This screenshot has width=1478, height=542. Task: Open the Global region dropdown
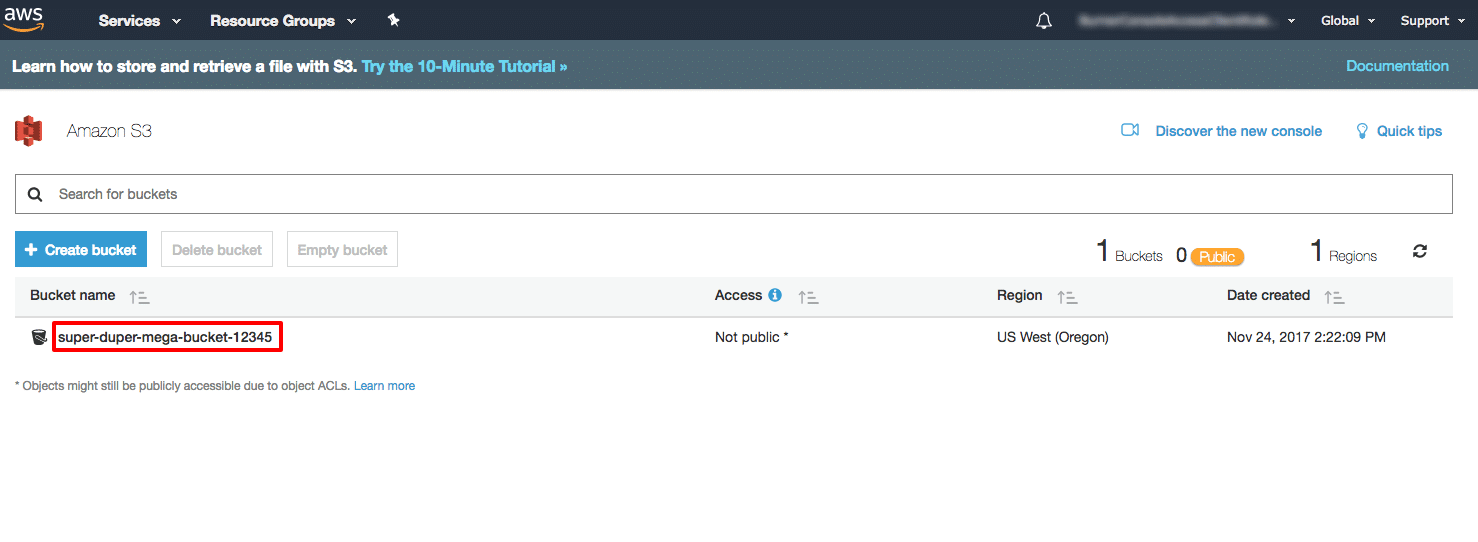1348,21
